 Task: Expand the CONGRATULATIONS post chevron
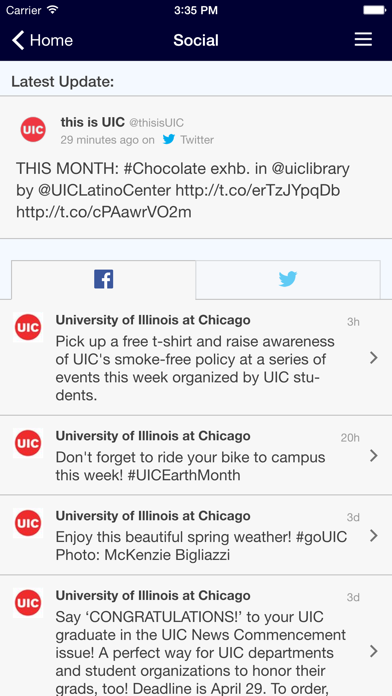click(x=374, y=651)
